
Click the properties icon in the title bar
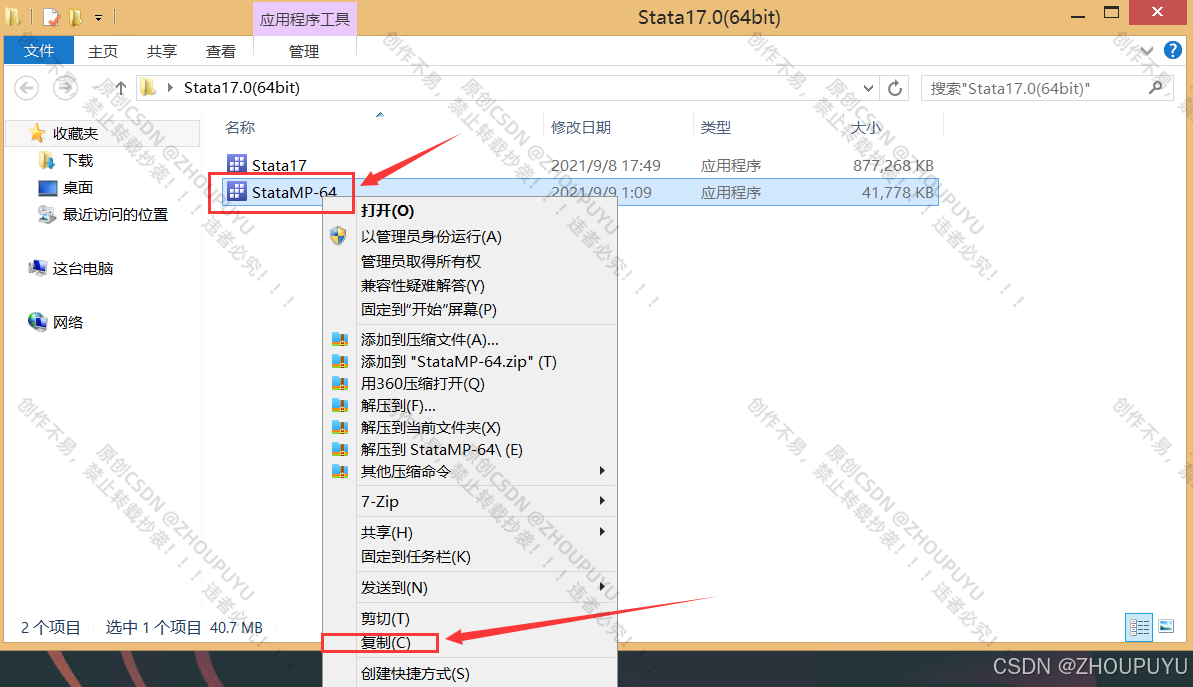[x=51, y=17]
